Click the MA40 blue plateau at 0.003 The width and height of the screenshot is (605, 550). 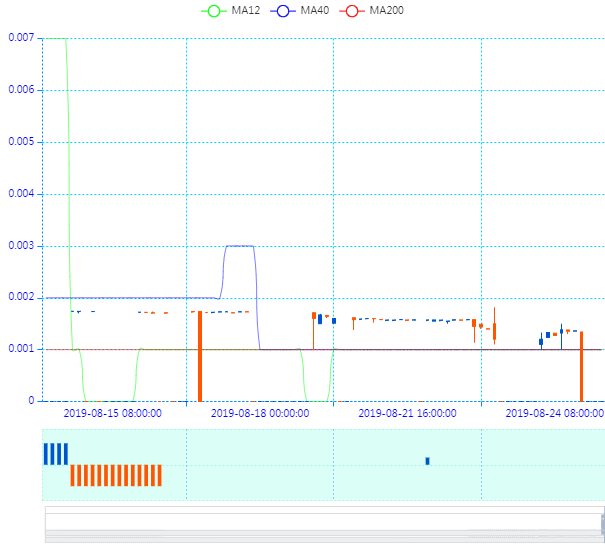240,246
